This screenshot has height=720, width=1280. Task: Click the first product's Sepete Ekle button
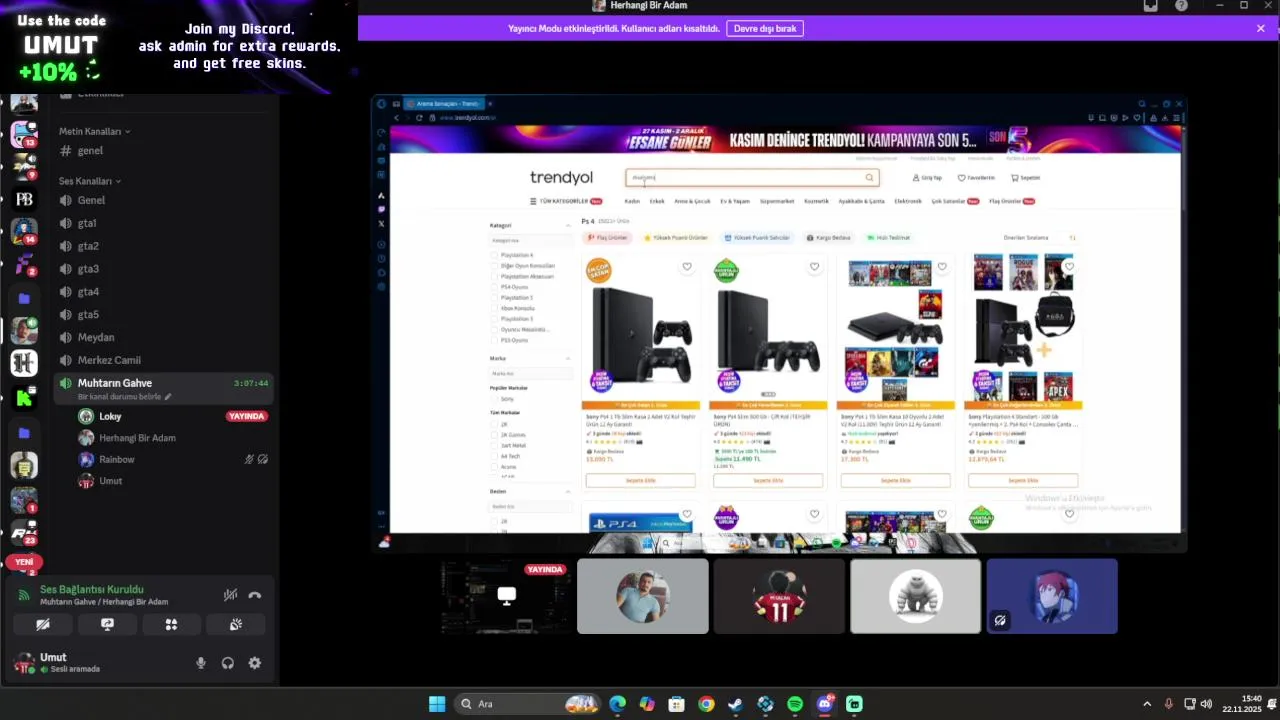point(640,481)
